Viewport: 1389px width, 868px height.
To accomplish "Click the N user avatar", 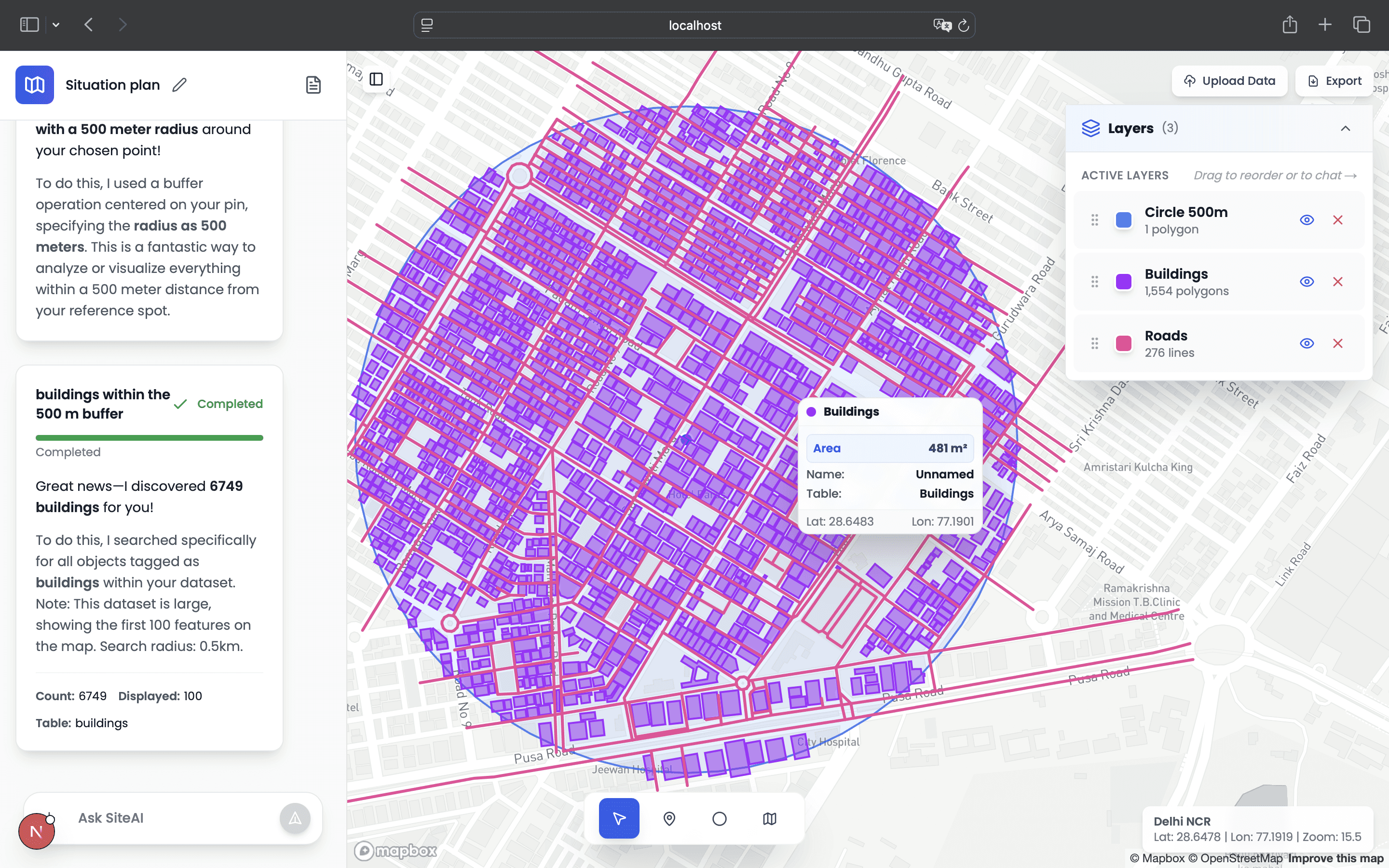I will [x=36, y=831].
